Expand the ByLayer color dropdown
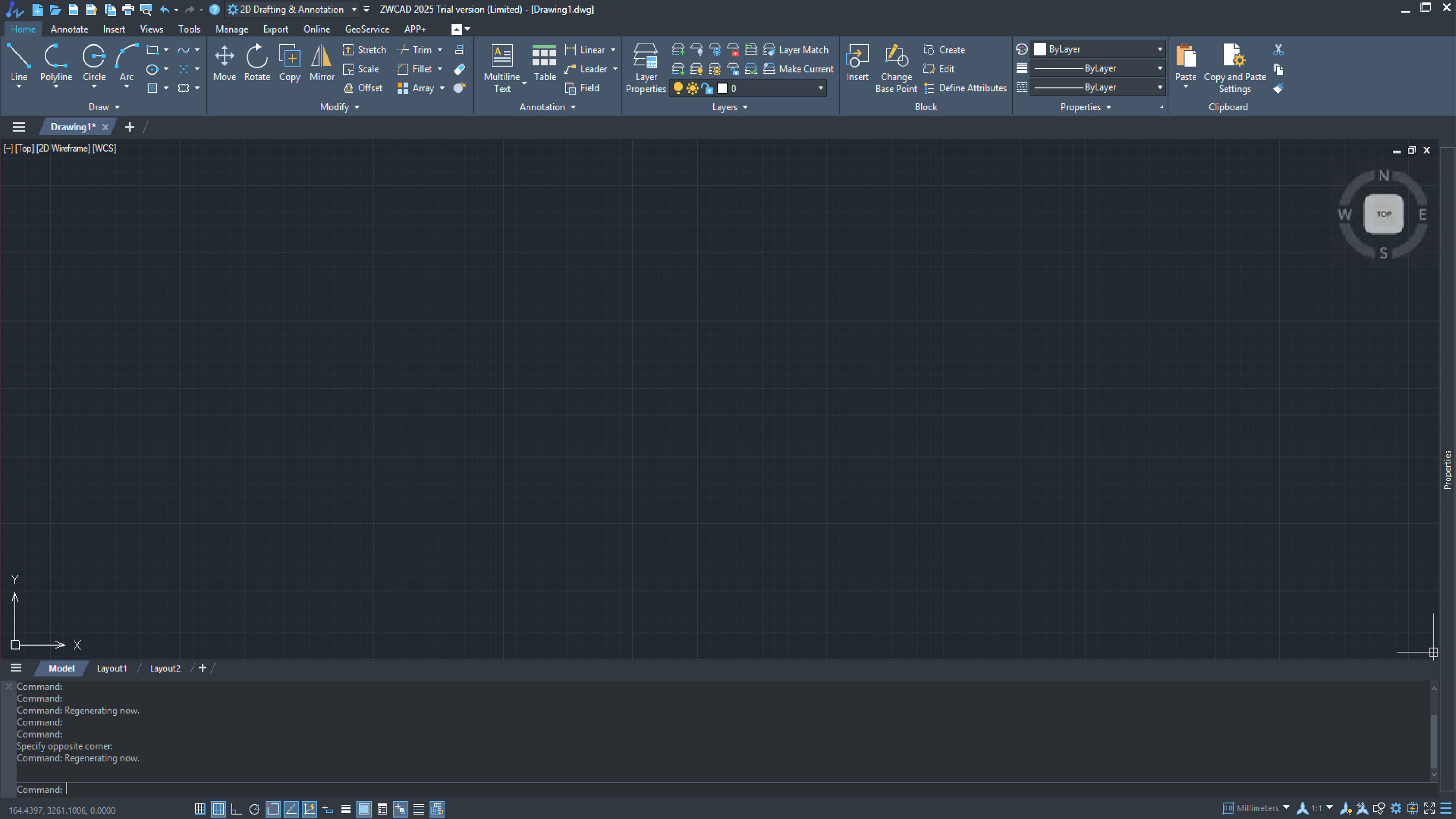Image resolution: width=1456 pixels, height=819 pixels. click(1160, 49)
